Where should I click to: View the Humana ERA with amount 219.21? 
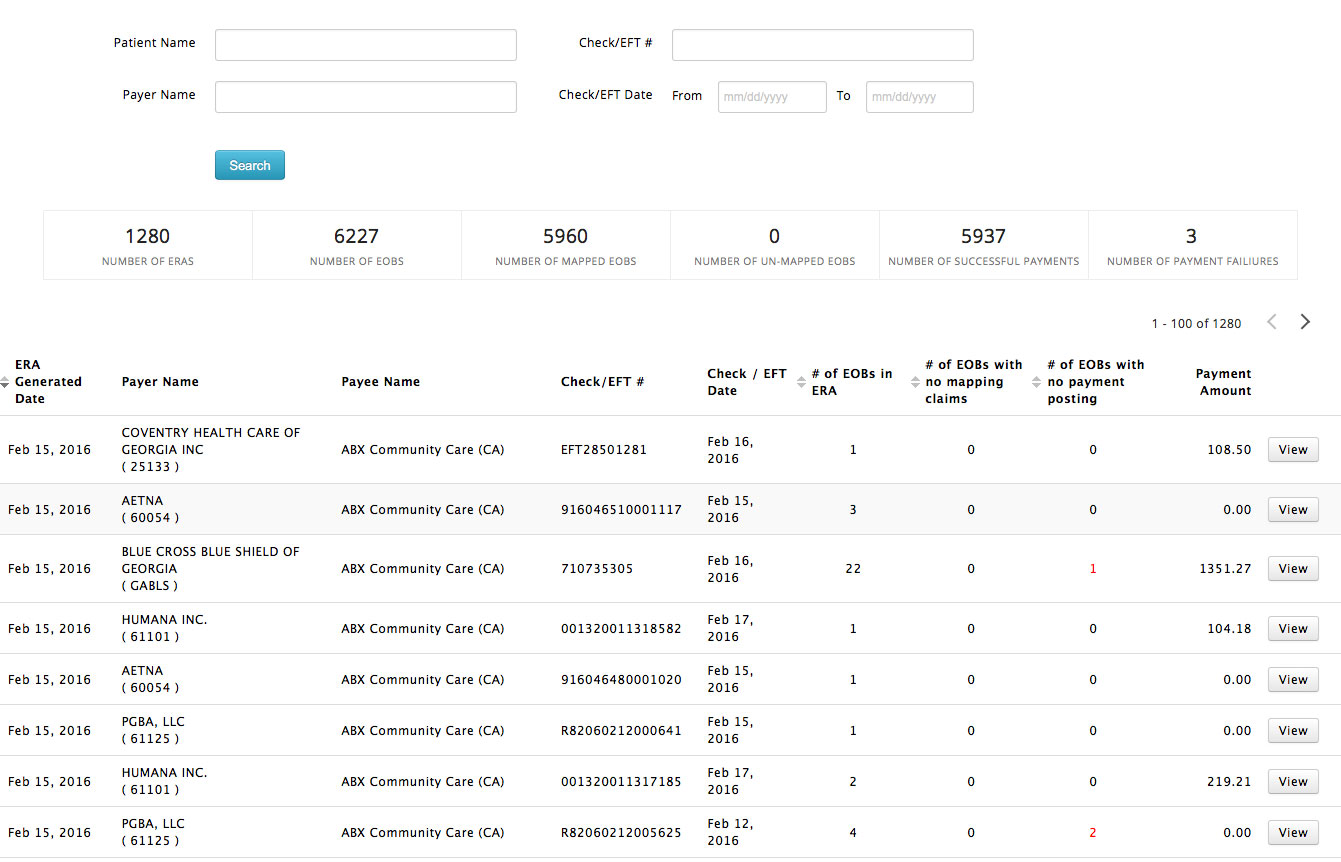(1292, 782)
